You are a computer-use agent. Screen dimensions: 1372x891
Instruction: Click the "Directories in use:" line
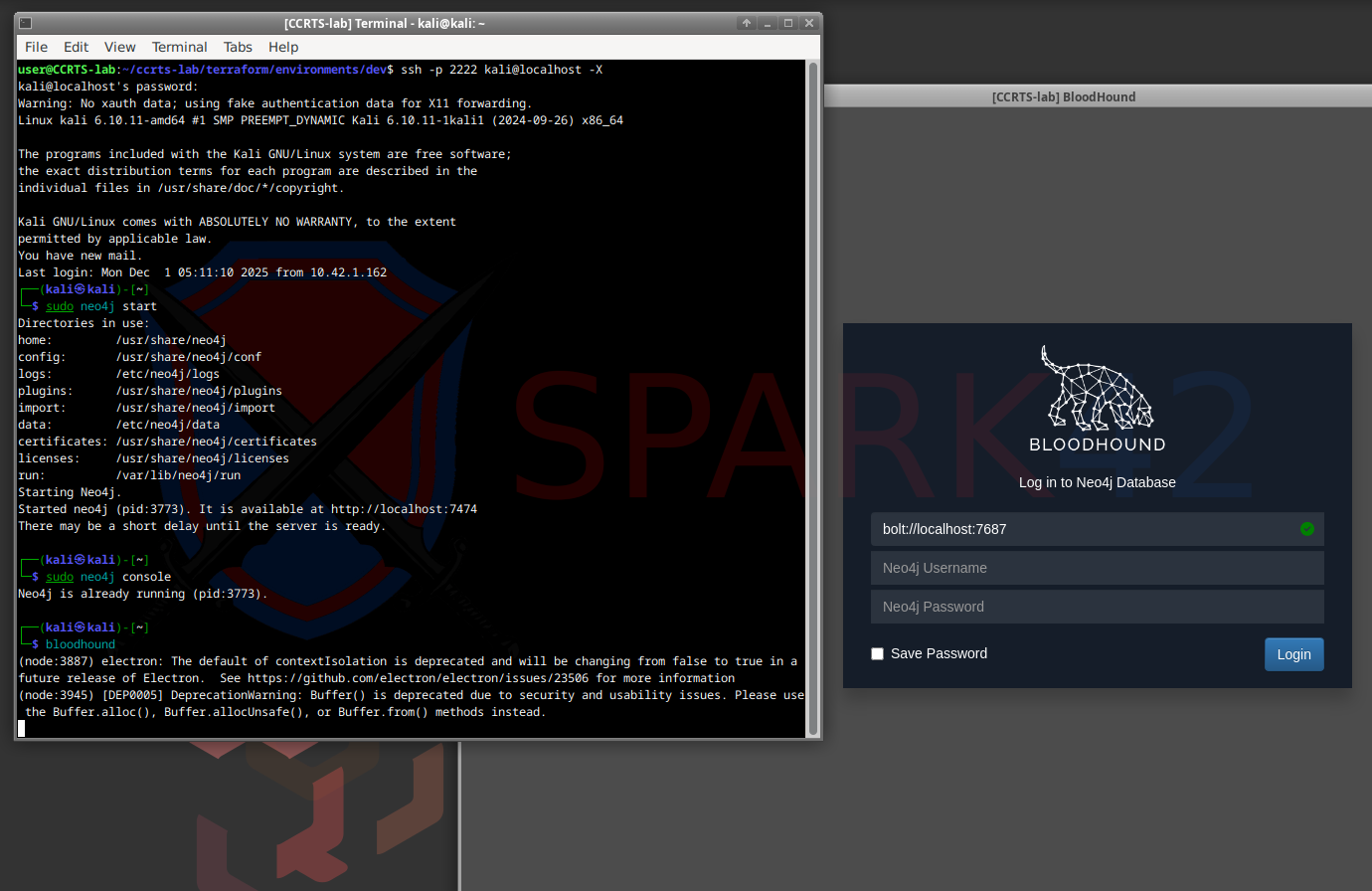[84, 323]
